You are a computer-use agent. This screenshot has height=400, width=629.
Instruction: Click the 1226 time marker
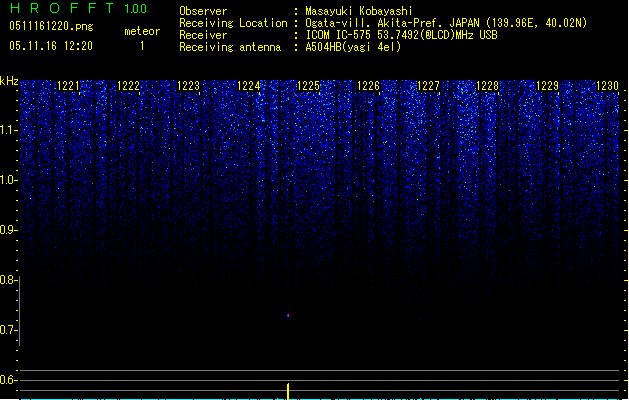click(x=368, y=85)
